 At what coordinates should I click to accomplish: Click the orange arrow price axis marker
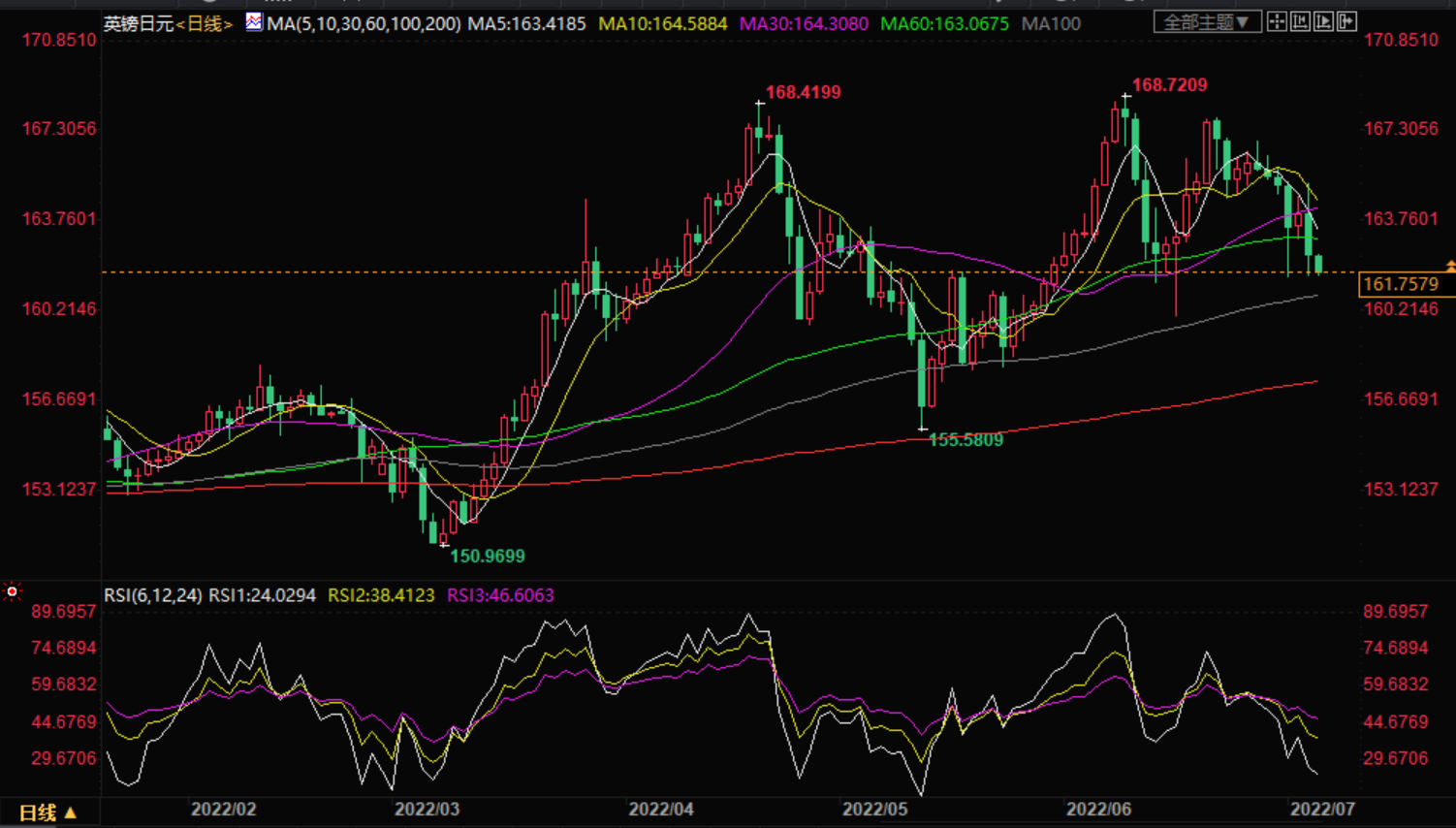1450,265
